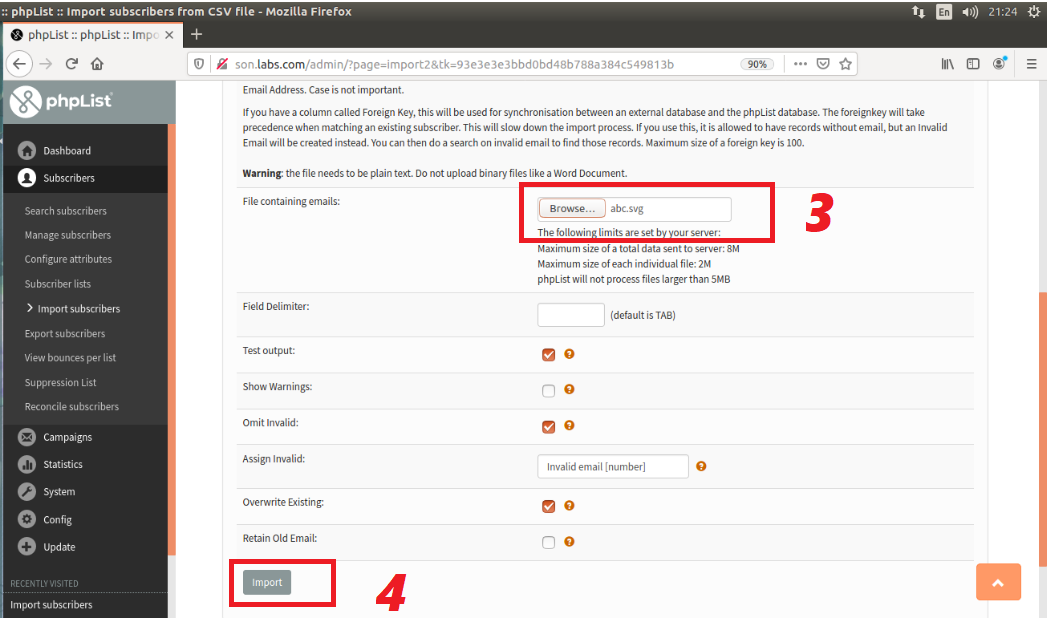
Task: Open the Dashboard home icon
Action: (27, 150)
